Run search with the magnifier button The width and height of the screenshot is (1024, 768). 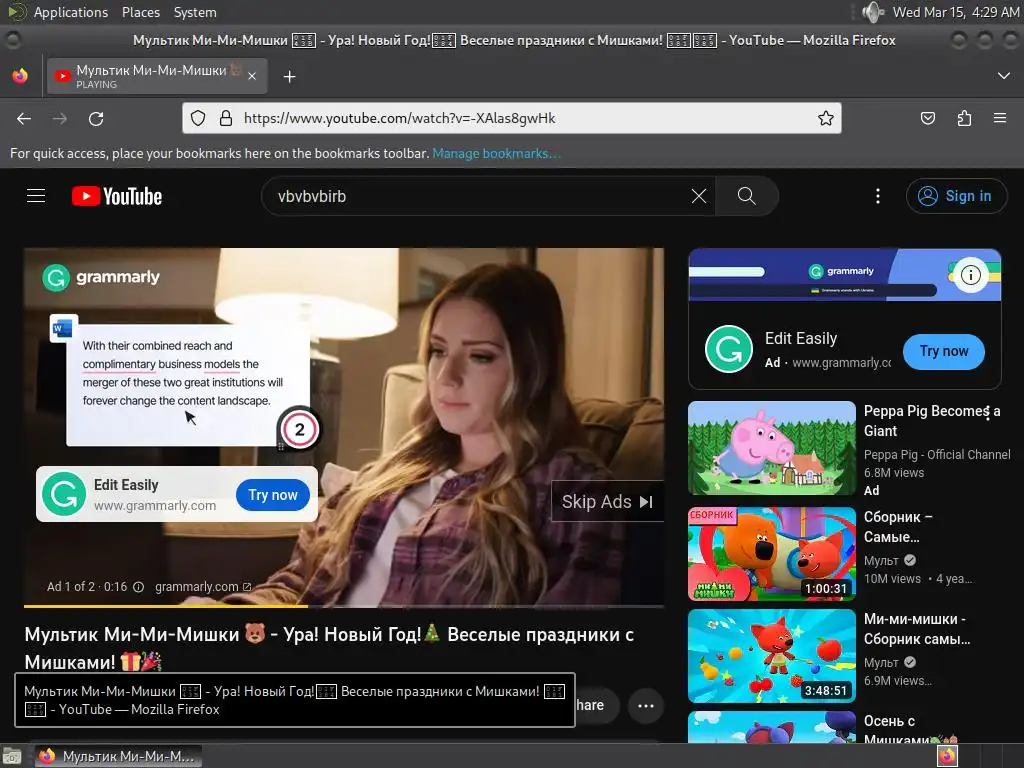[x=746, y=196]
